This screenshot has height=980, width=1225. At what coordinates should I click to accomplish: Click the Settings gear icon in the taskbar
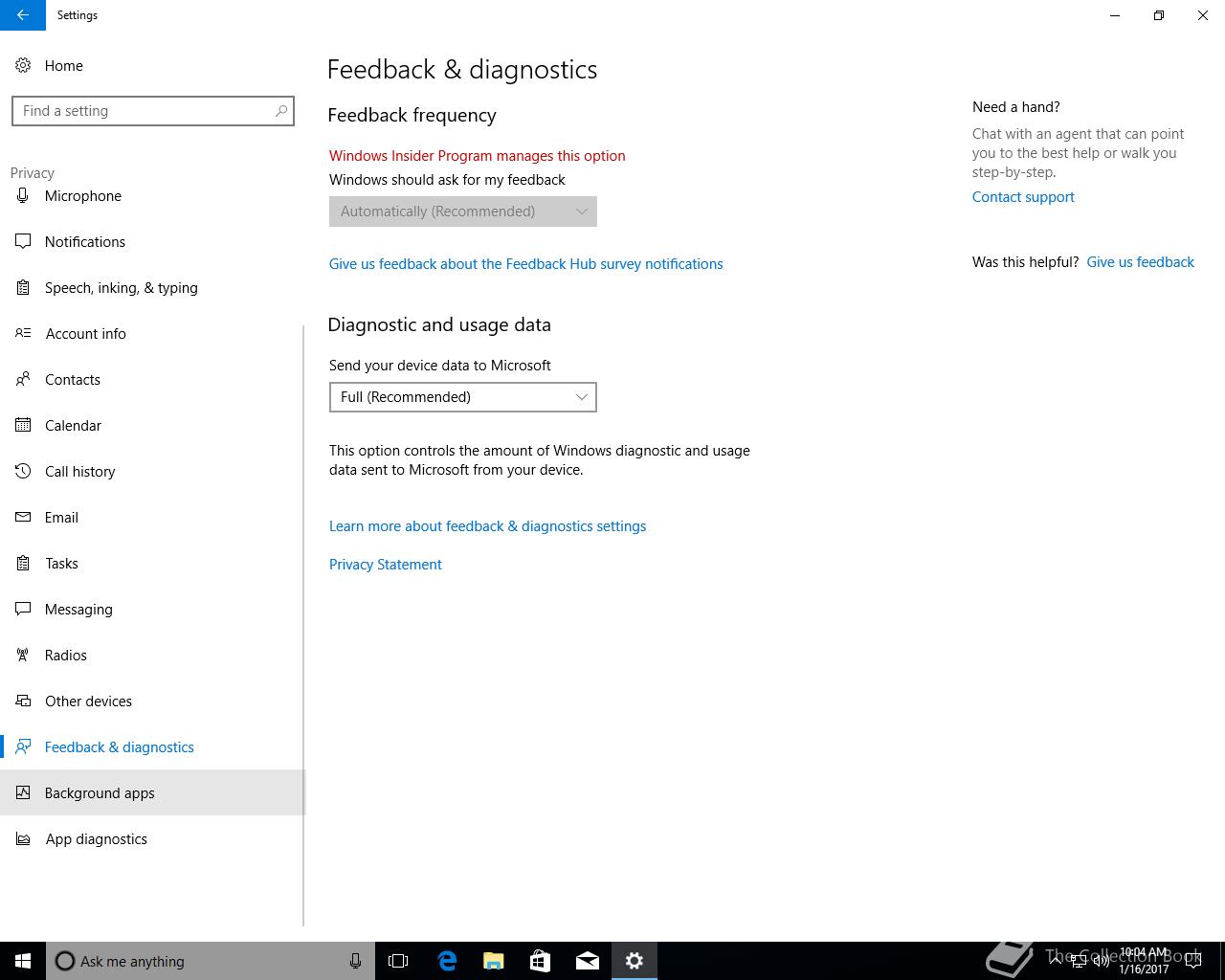coord(634,961)
